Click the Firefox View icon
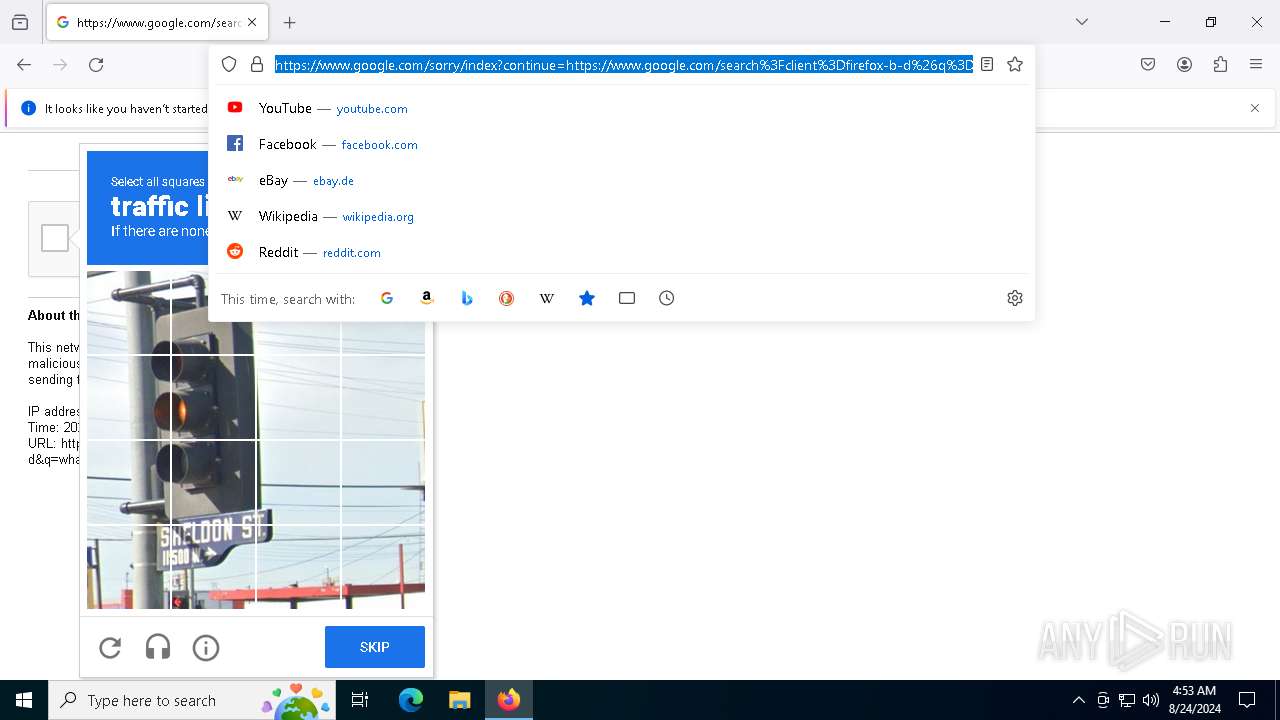This screenshot has height=720, width=1280. [x=20, y=22]
